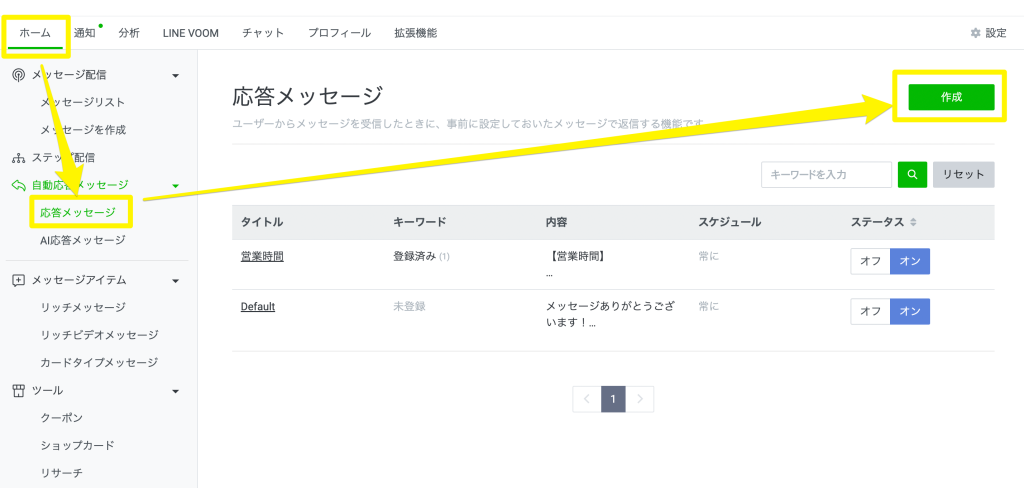Turn on the 営業時間 response message
Image resolution: width=1024 pixels, height=488 pixels.
click(x=910, y=261)
